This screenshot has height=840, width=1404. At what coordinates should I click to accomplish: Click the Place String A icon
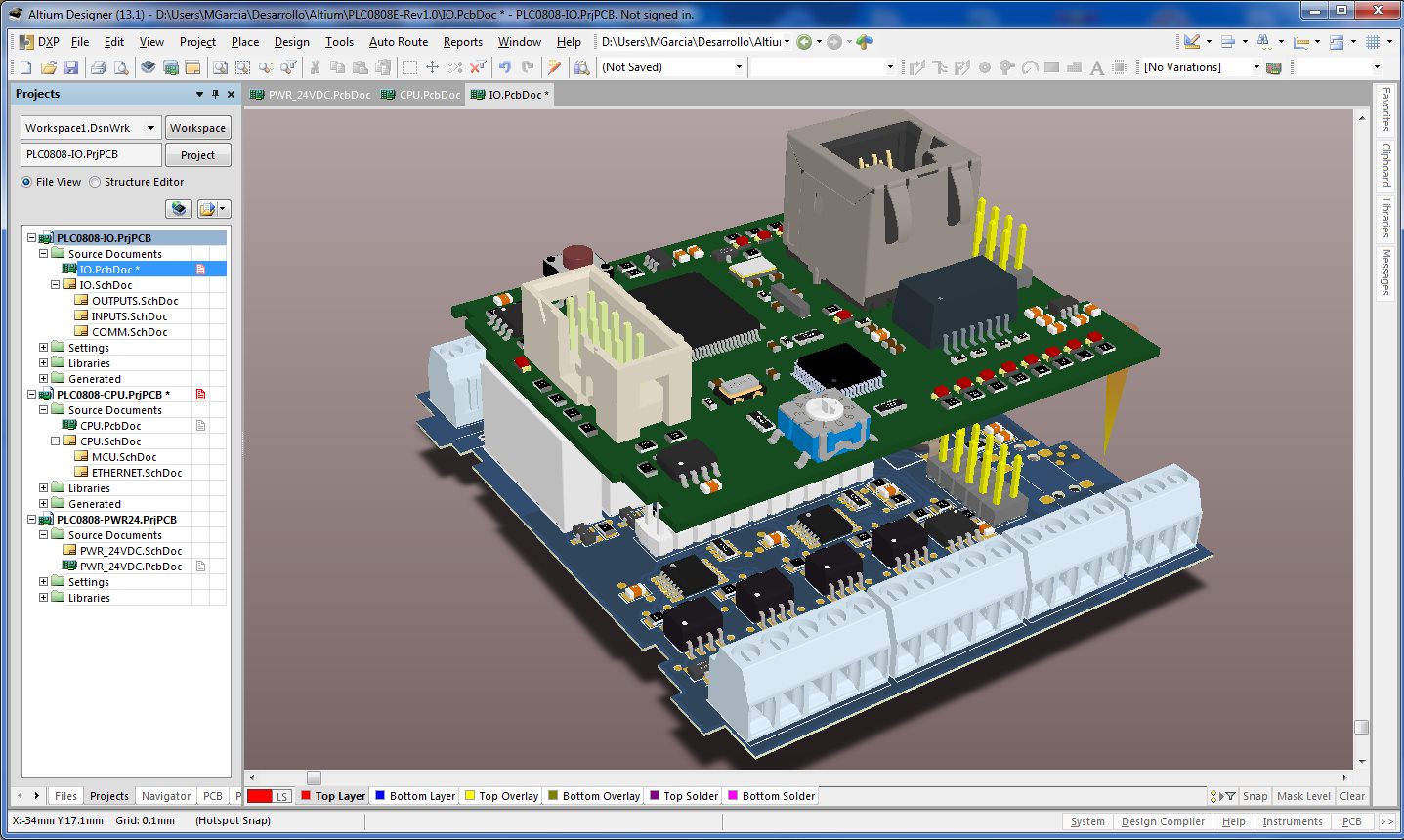1096,67
